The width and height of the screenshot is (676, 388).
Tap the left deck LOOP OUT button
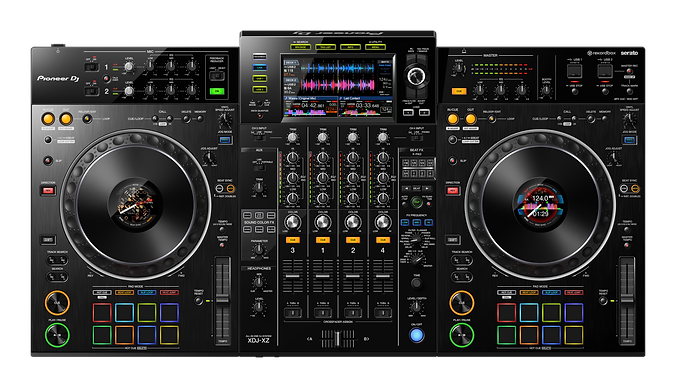pos(66,118)
